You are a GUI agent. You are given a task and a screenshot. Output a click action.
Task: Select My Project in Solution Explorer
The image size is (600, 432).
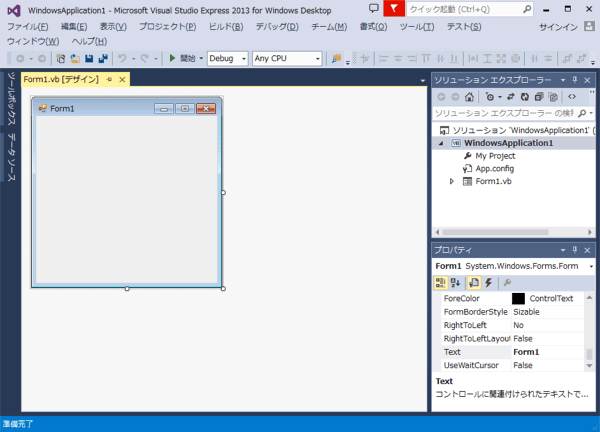(x=495, y=156)
